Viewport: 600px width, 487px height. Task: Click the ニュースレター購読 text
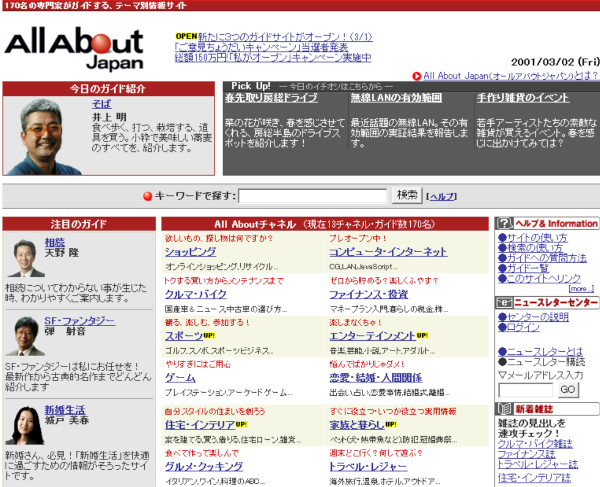point(541,362)
